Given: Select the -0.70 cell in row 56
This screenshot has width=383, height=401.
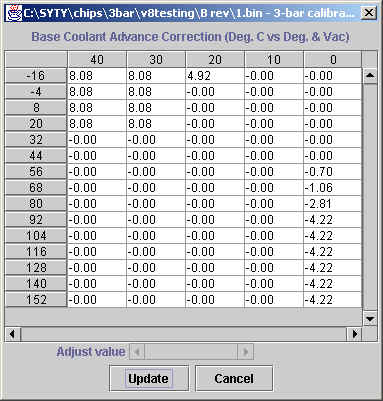Looking at the screenshot, I should point(332,172).
